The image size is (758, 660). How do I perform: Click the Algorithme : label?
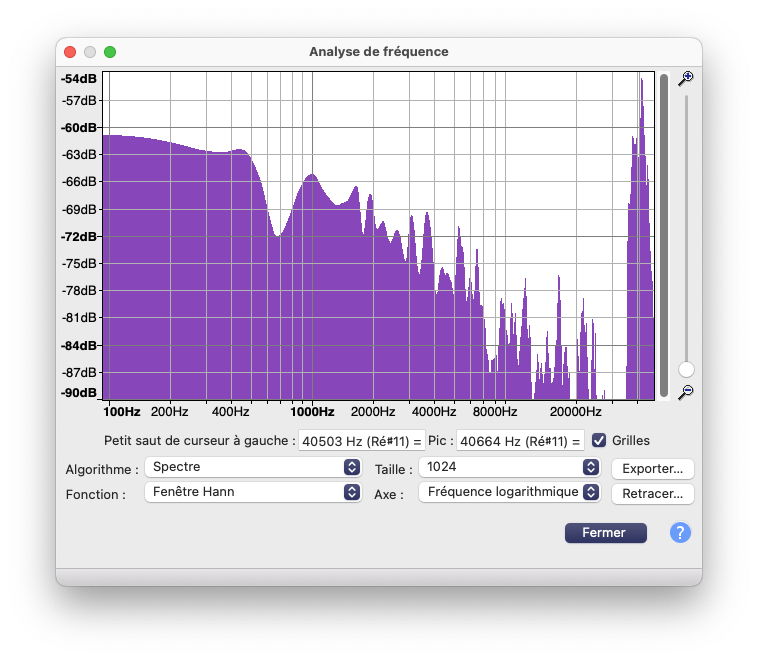tap(102, 469)
